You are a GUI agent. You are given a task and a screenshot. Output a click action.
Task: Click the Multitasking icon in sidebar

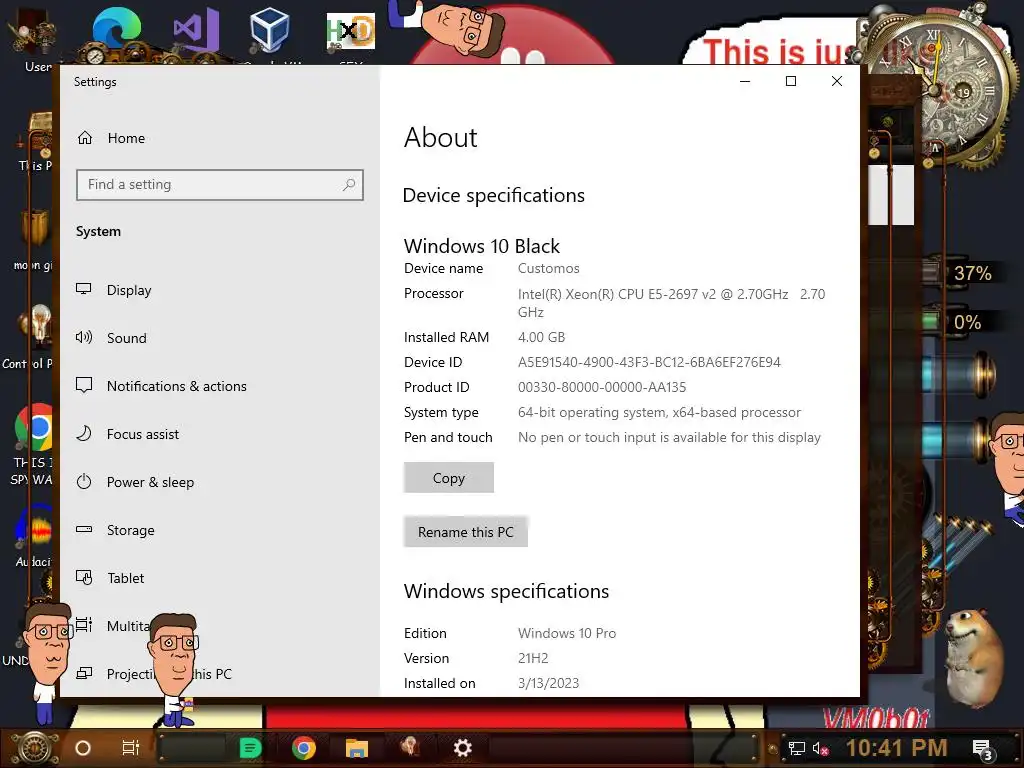[x=84, y=625]
